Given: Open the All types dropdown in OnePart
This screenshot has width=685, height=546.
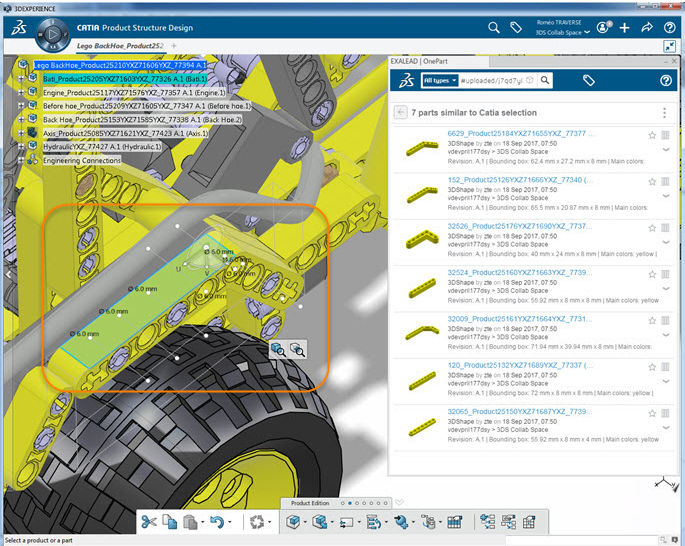Looking at the screenshot, I should [x=440, y=80].
